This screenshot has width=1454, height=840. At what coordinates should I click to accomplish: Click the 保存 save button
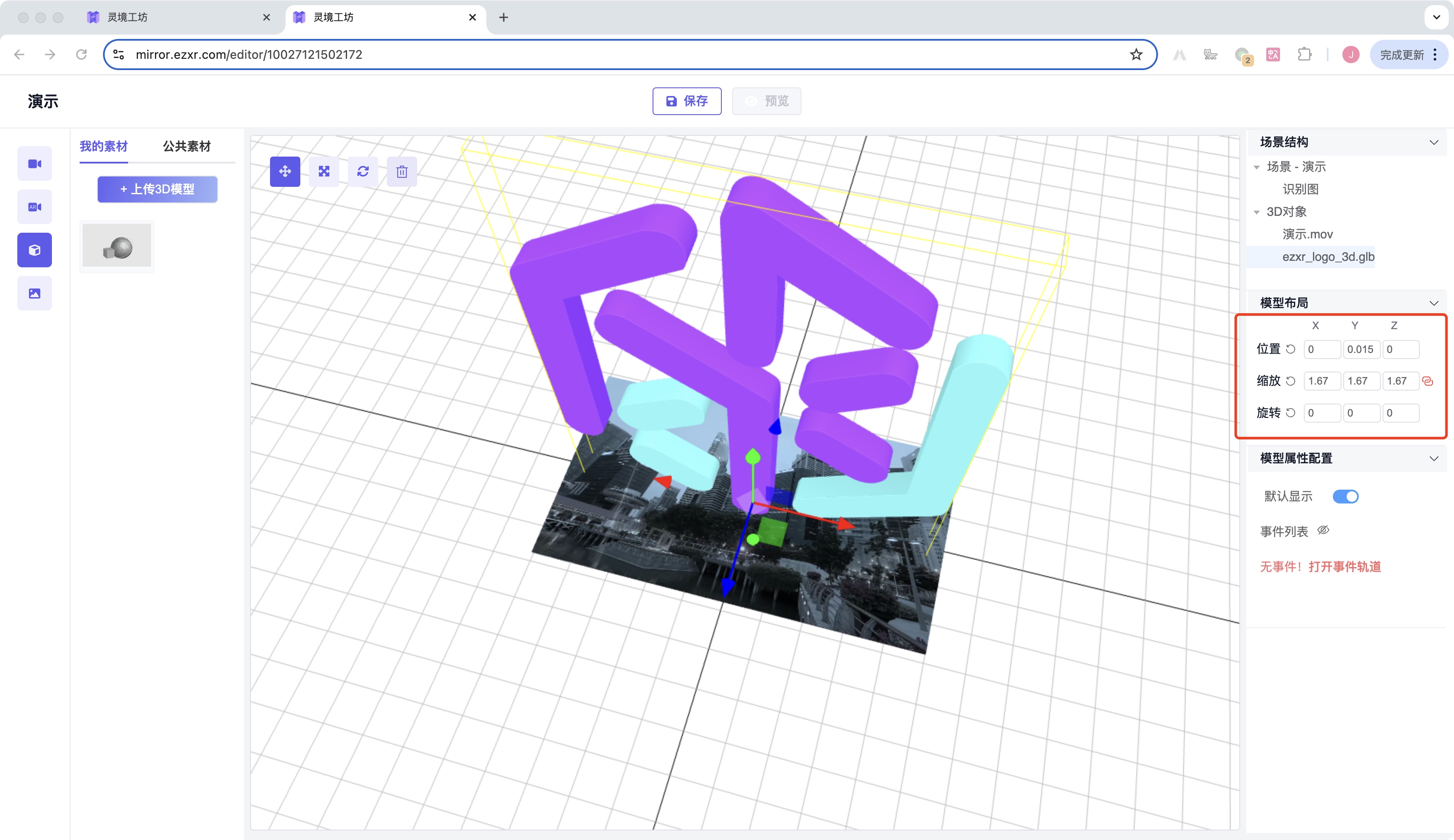(x=687, y=101)
